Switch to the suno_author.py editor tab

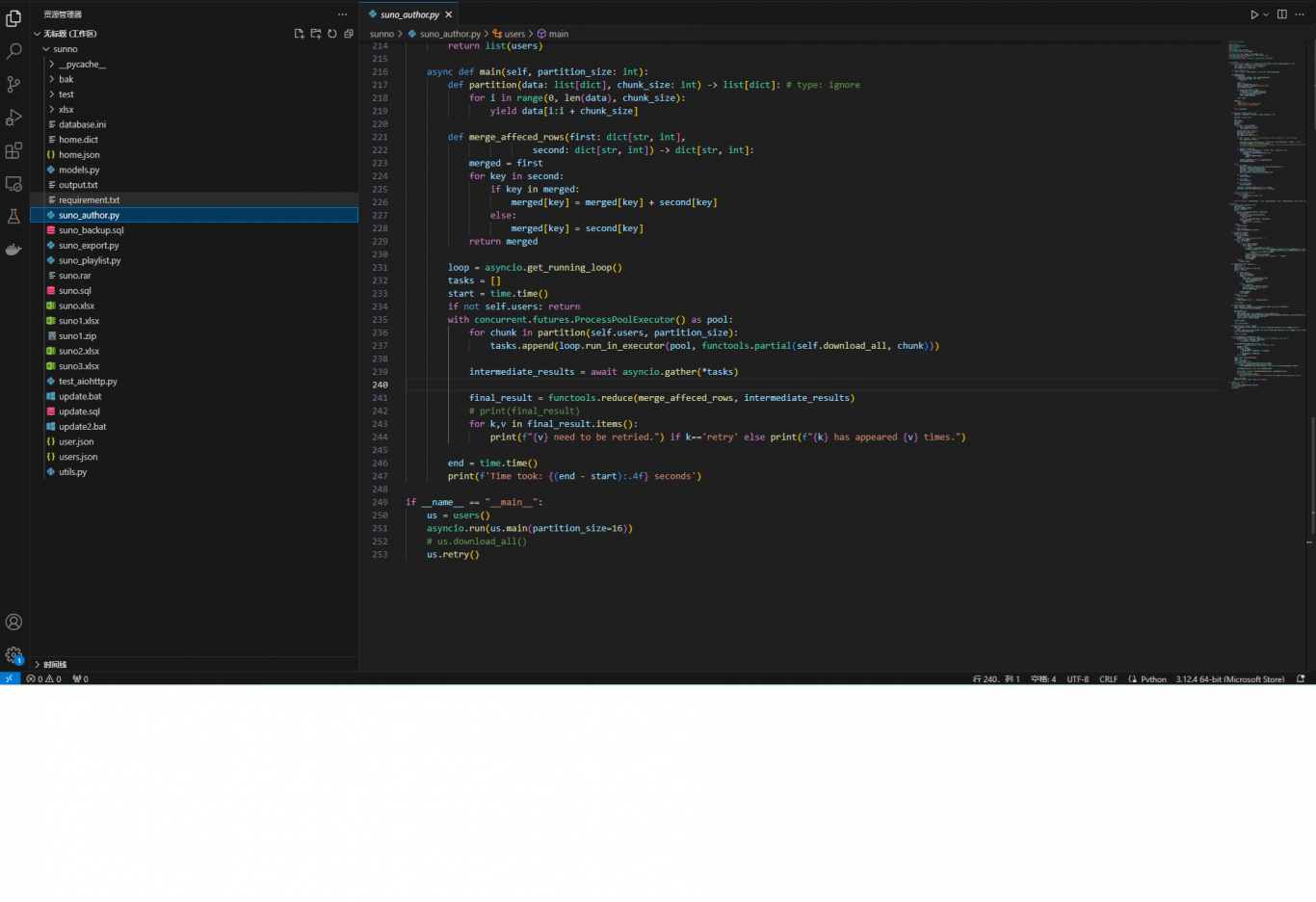(408, 14)
